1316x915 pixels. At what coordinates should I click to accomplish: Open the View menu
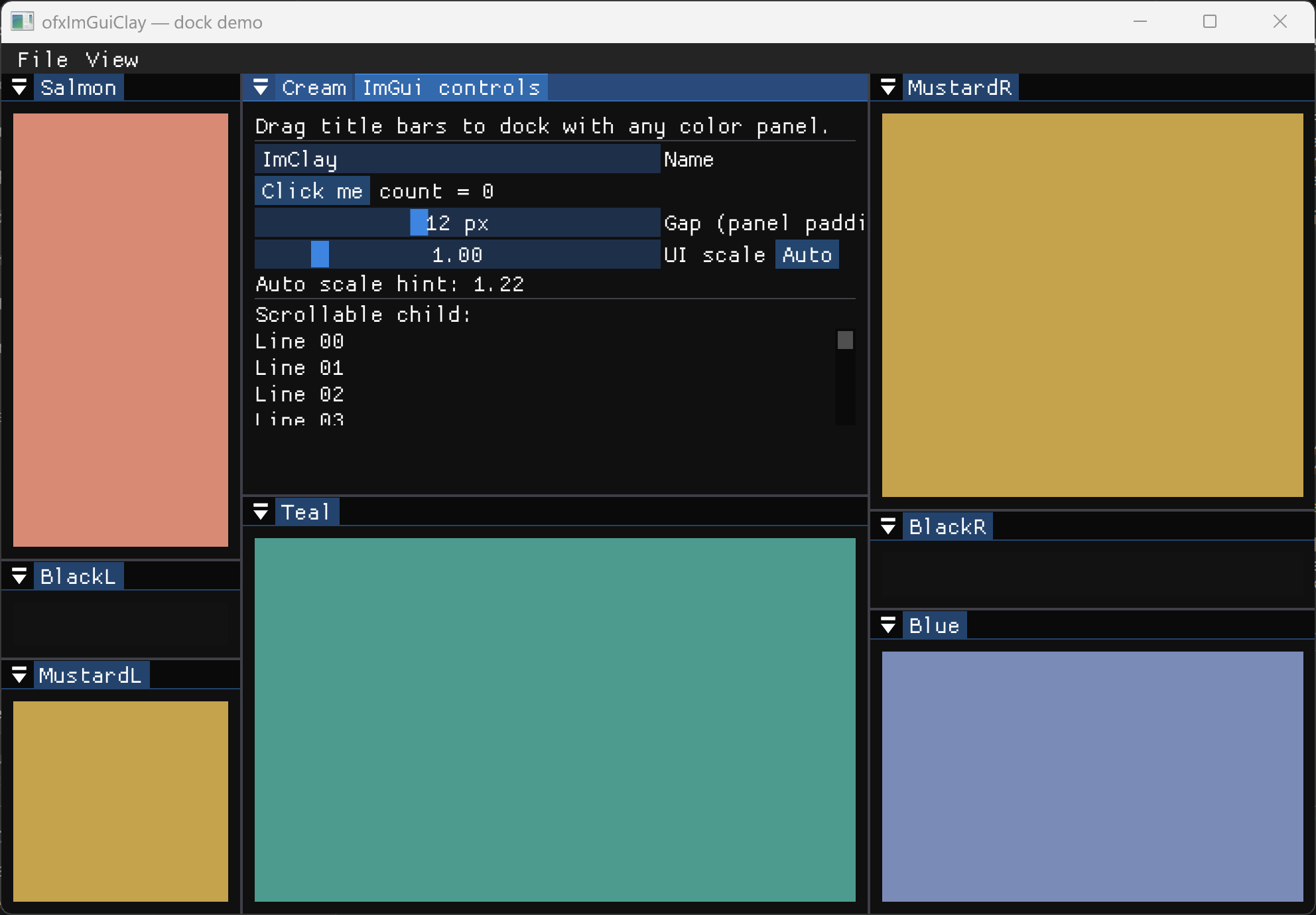coord(112,60)
